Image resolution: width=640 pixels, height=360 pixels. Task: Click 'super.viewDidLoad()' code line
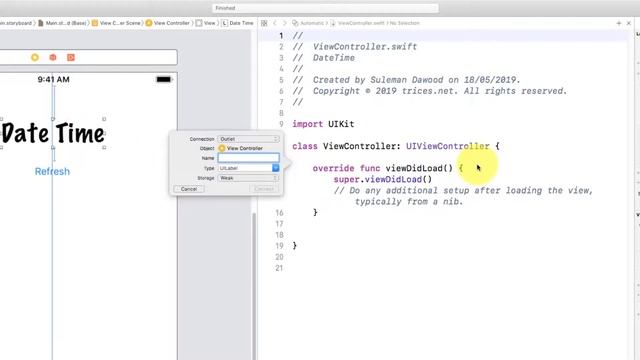(382, 179)
